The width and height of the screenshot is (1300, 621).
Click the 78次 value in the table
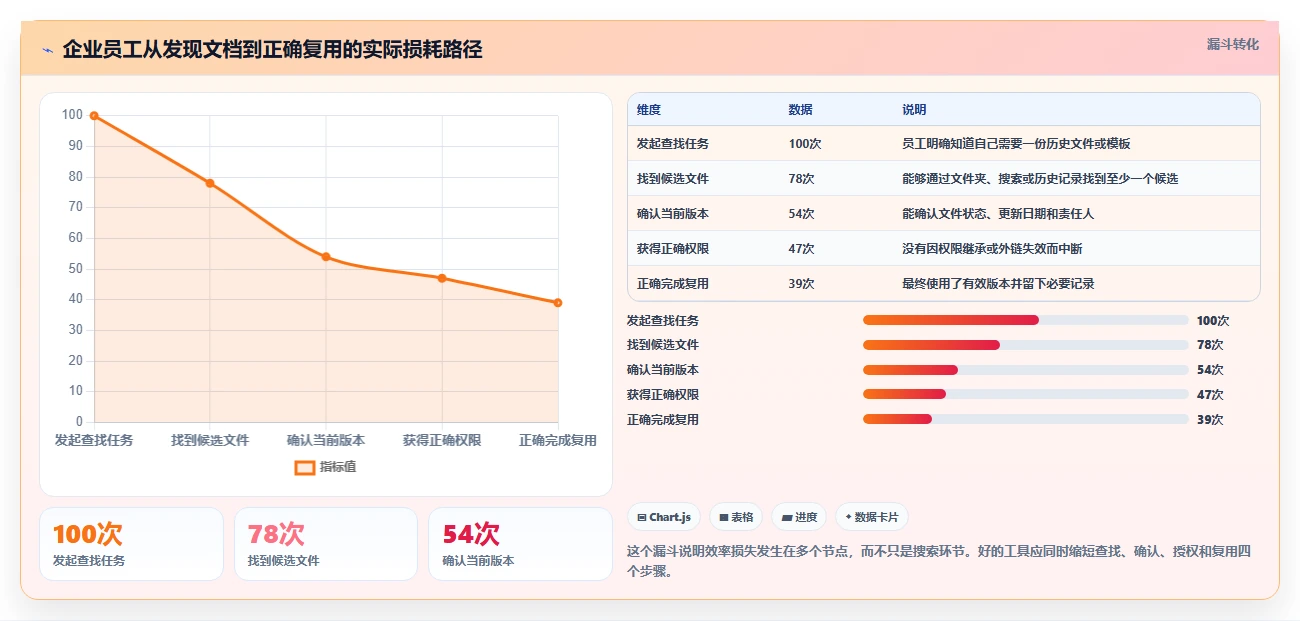(801, 179)
